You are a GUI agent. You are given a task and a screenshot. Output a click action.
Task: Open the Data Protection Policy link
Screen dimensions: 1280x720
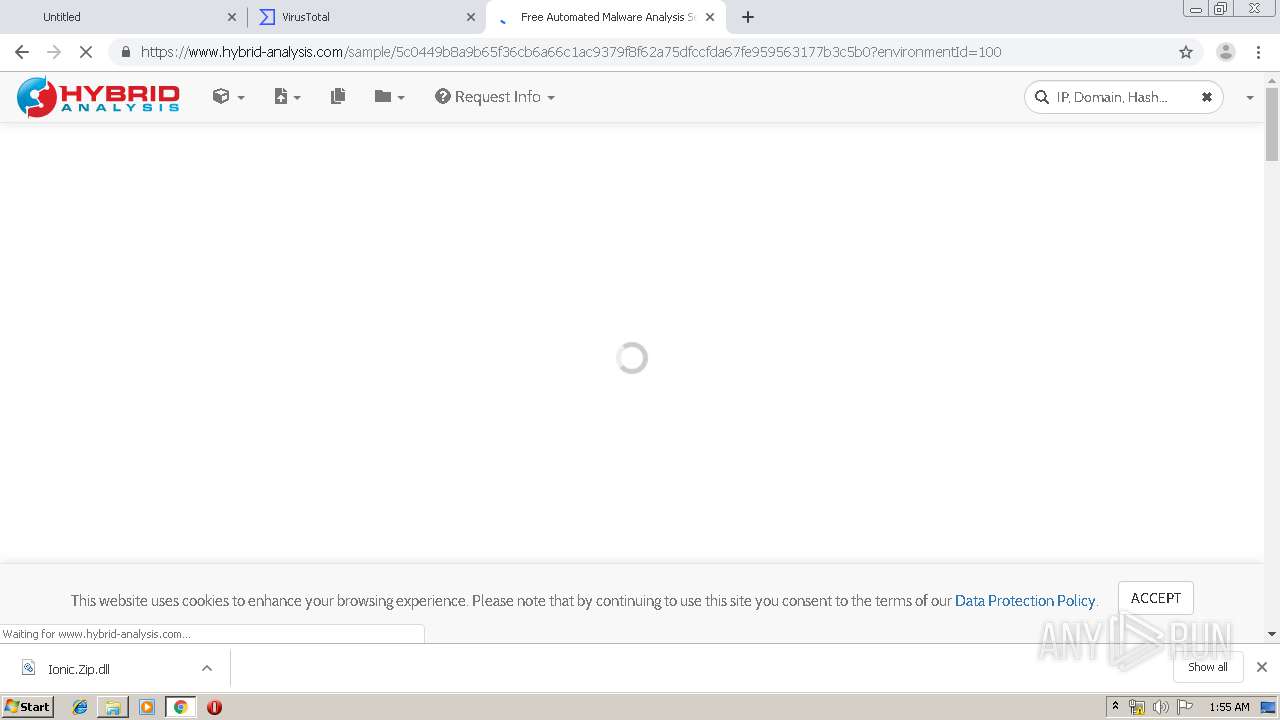pos(1025,601)
